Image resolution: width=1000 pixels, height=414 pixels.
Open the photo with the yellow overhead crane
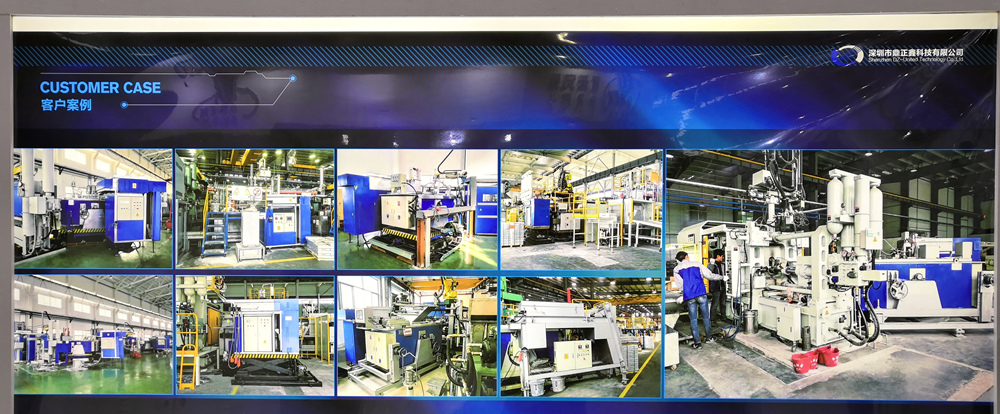tap(417, 335)
